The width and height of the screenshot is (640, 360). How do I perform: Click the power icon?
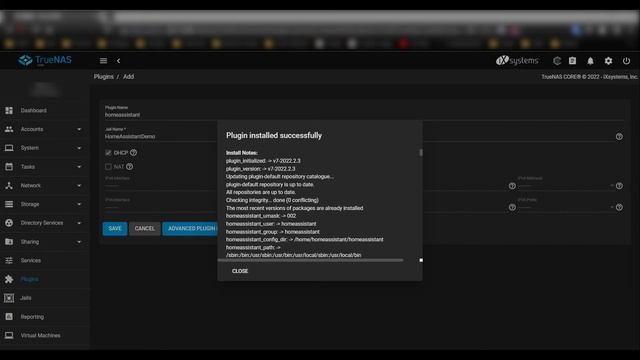(626, 61)
